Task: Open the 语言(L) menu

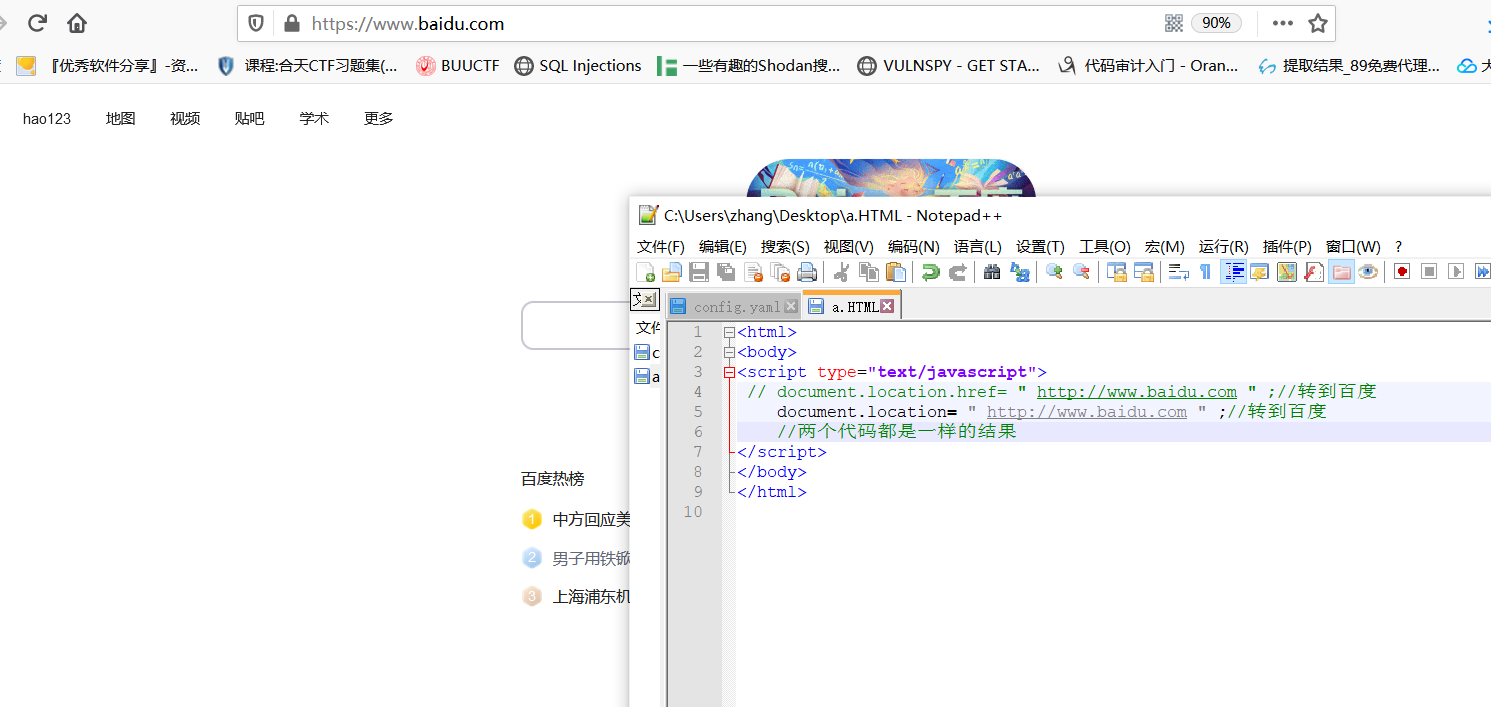Action: coord(978,247)
